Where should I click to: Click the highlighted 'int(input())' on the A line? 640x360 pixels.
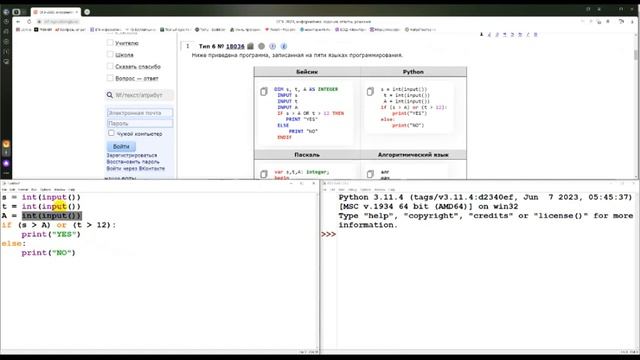tap(51, 216)
